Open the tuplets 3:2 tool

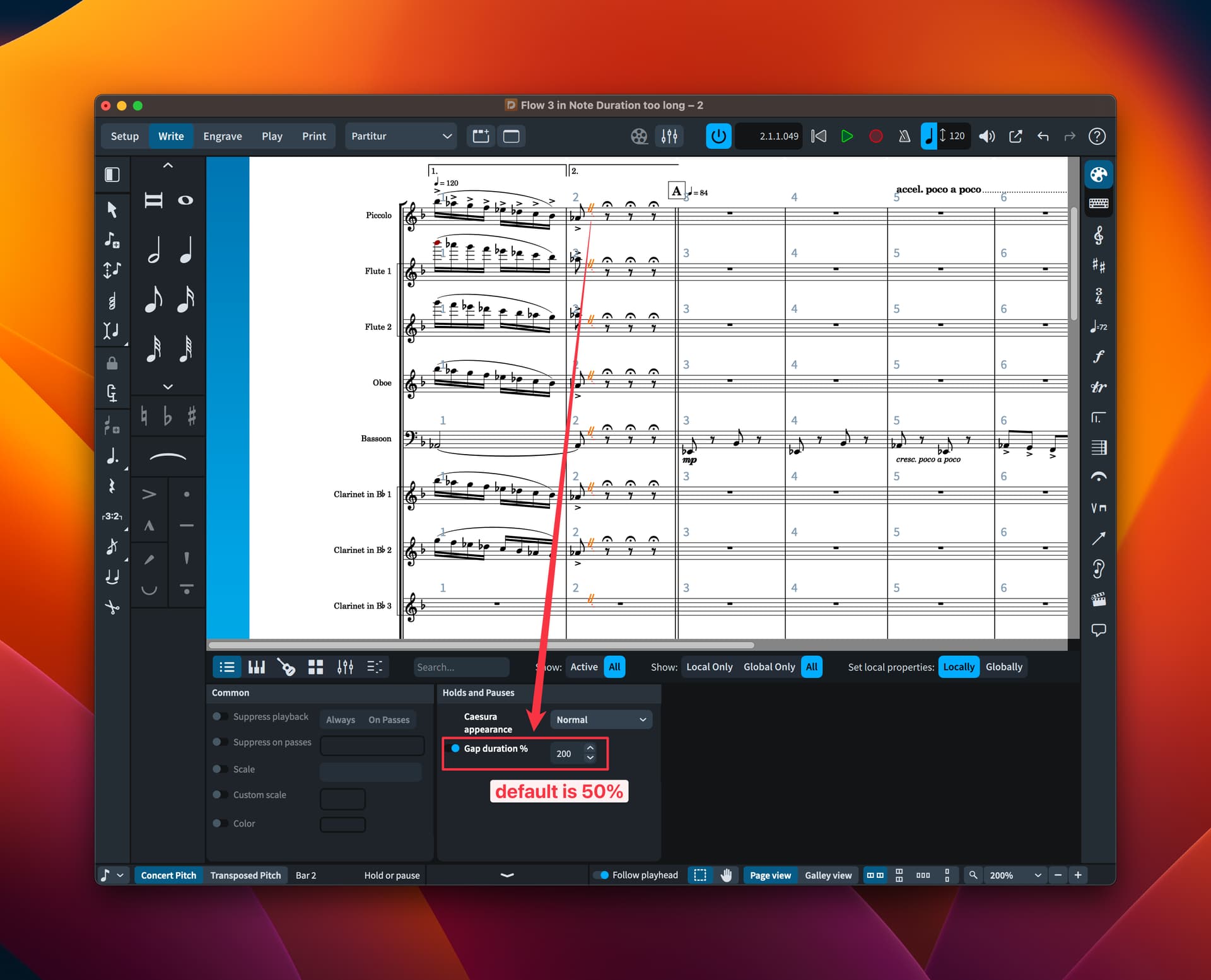(112, 516)
